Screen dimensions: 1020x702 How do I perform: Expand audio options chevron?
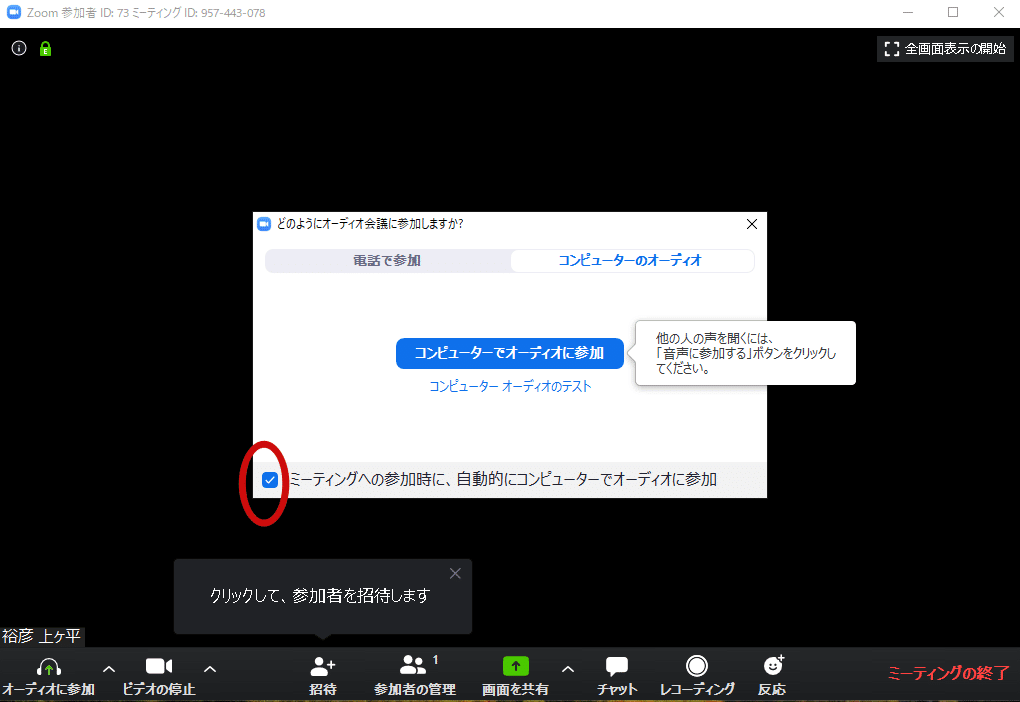pyautogui.click(x=108, y=669)
